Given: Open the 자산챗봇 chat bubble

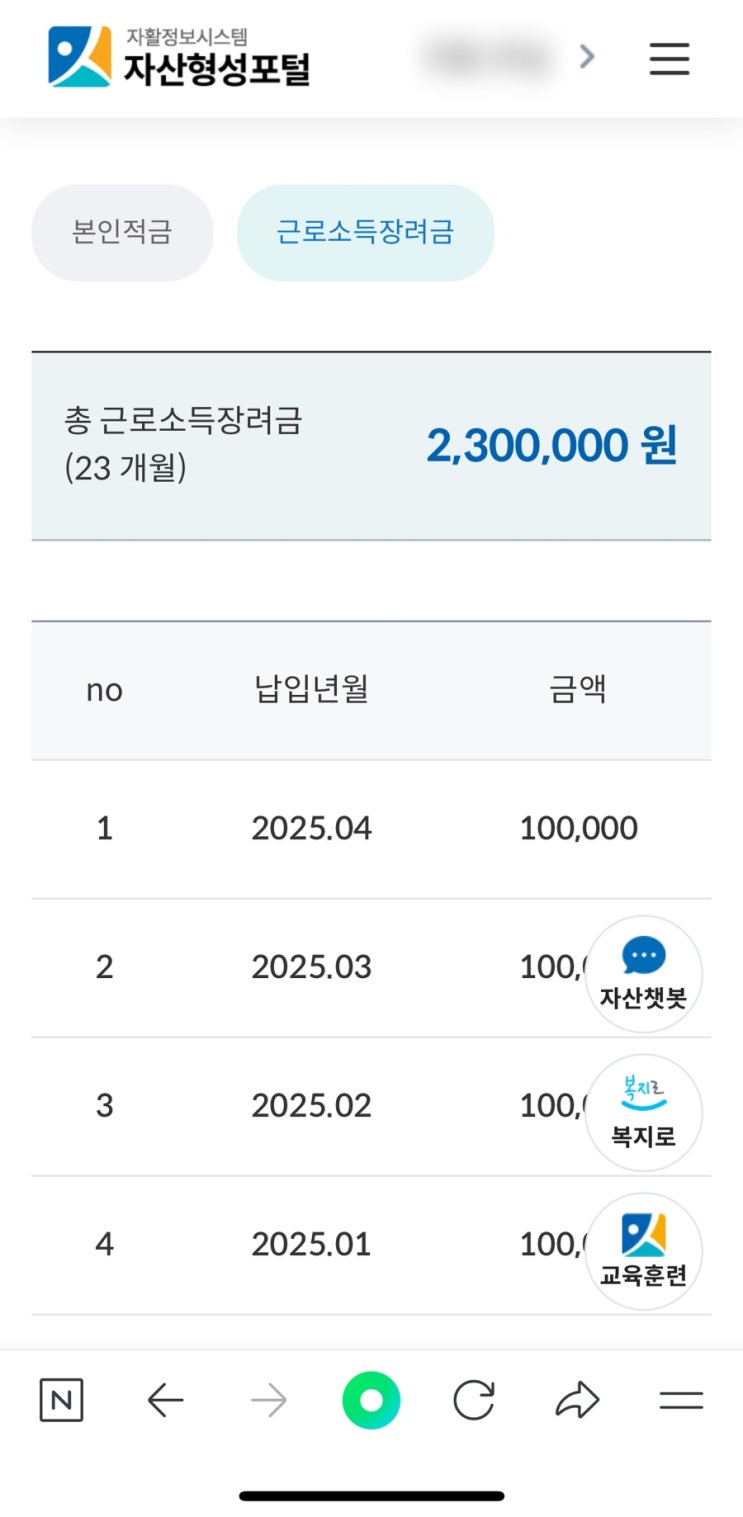Looking at the screenshot, I should [x=643, y=974].
